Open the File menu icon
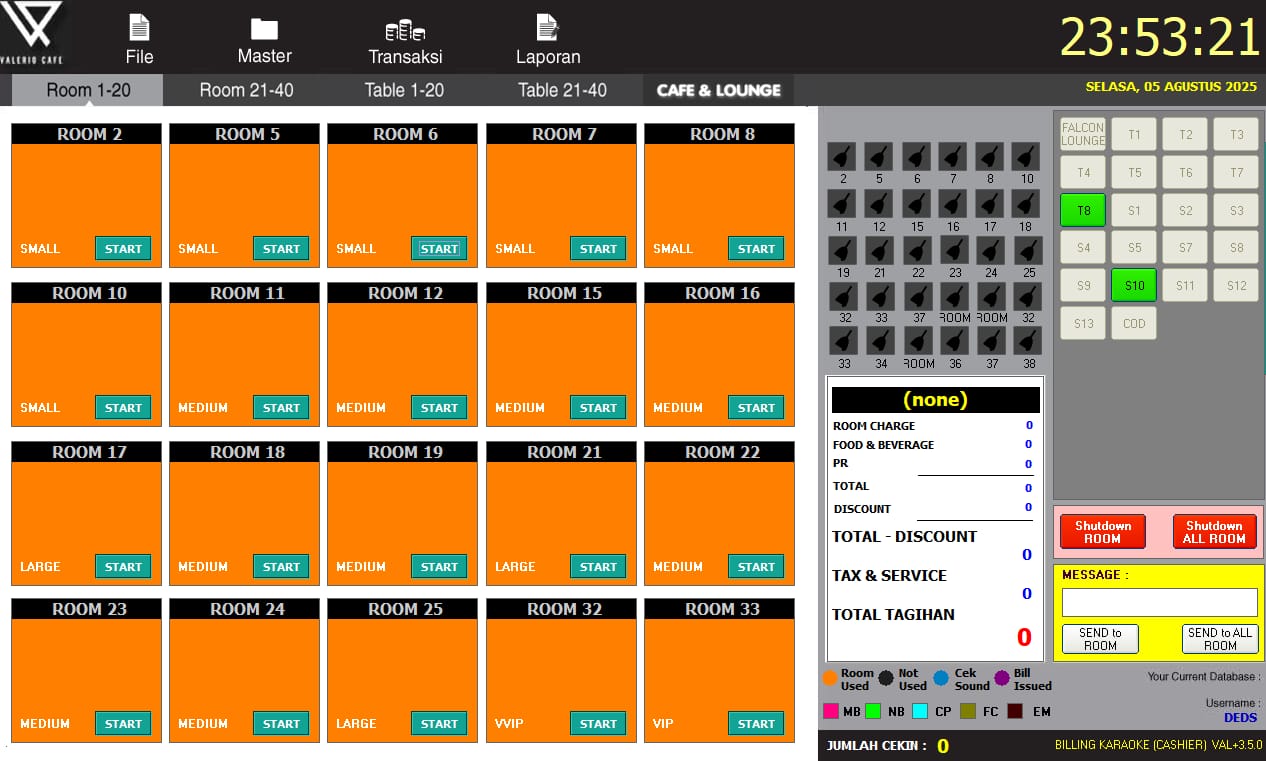 tap(139, 29)
